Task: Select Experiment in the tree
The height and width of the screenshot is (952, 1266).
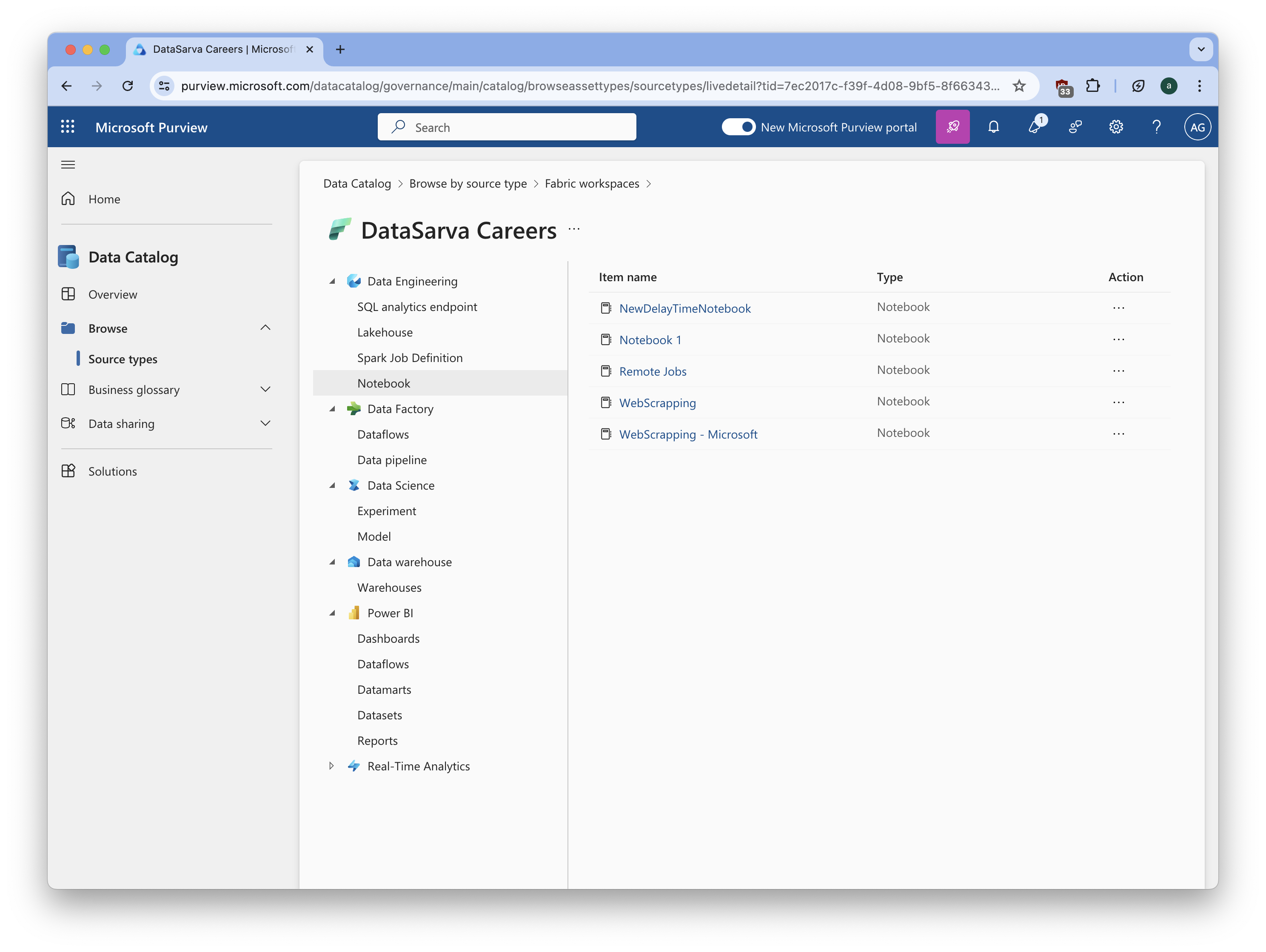Action: tap(386, 511)
